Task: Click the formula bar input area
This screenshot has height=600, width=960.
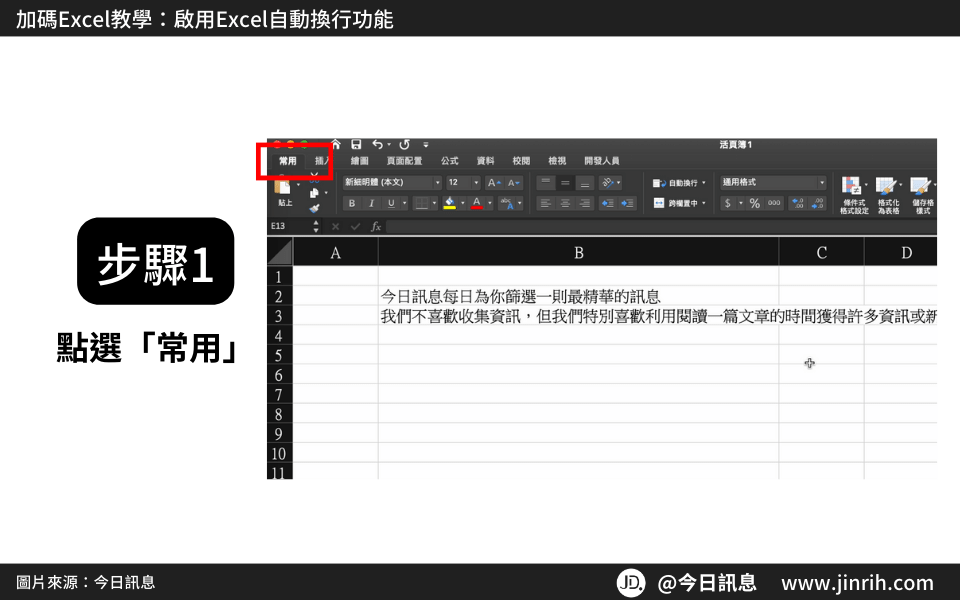Action: click(x=661, y=227)
